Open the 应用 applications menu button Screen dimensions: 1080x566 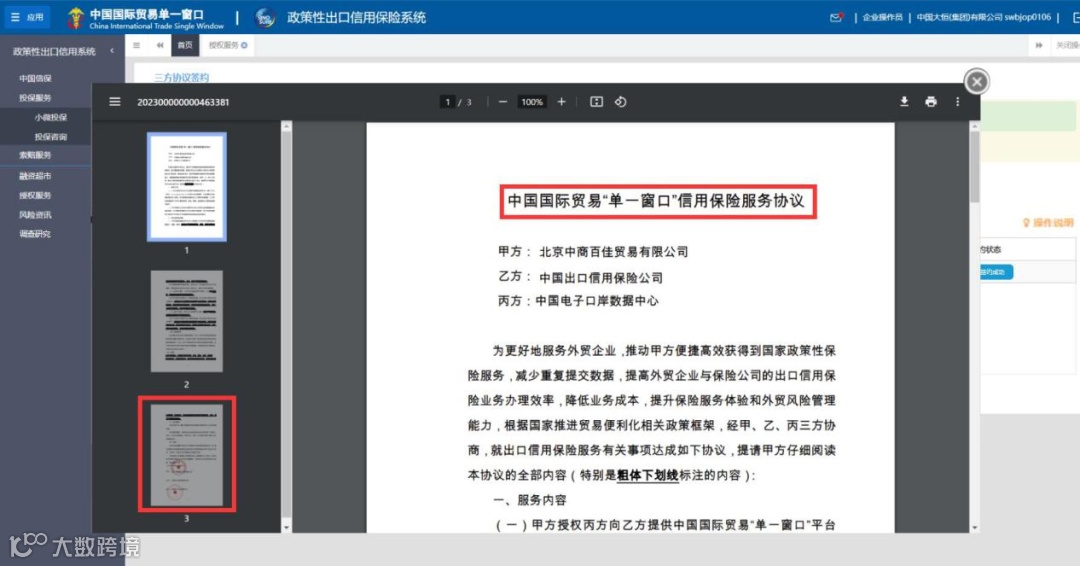27,17
